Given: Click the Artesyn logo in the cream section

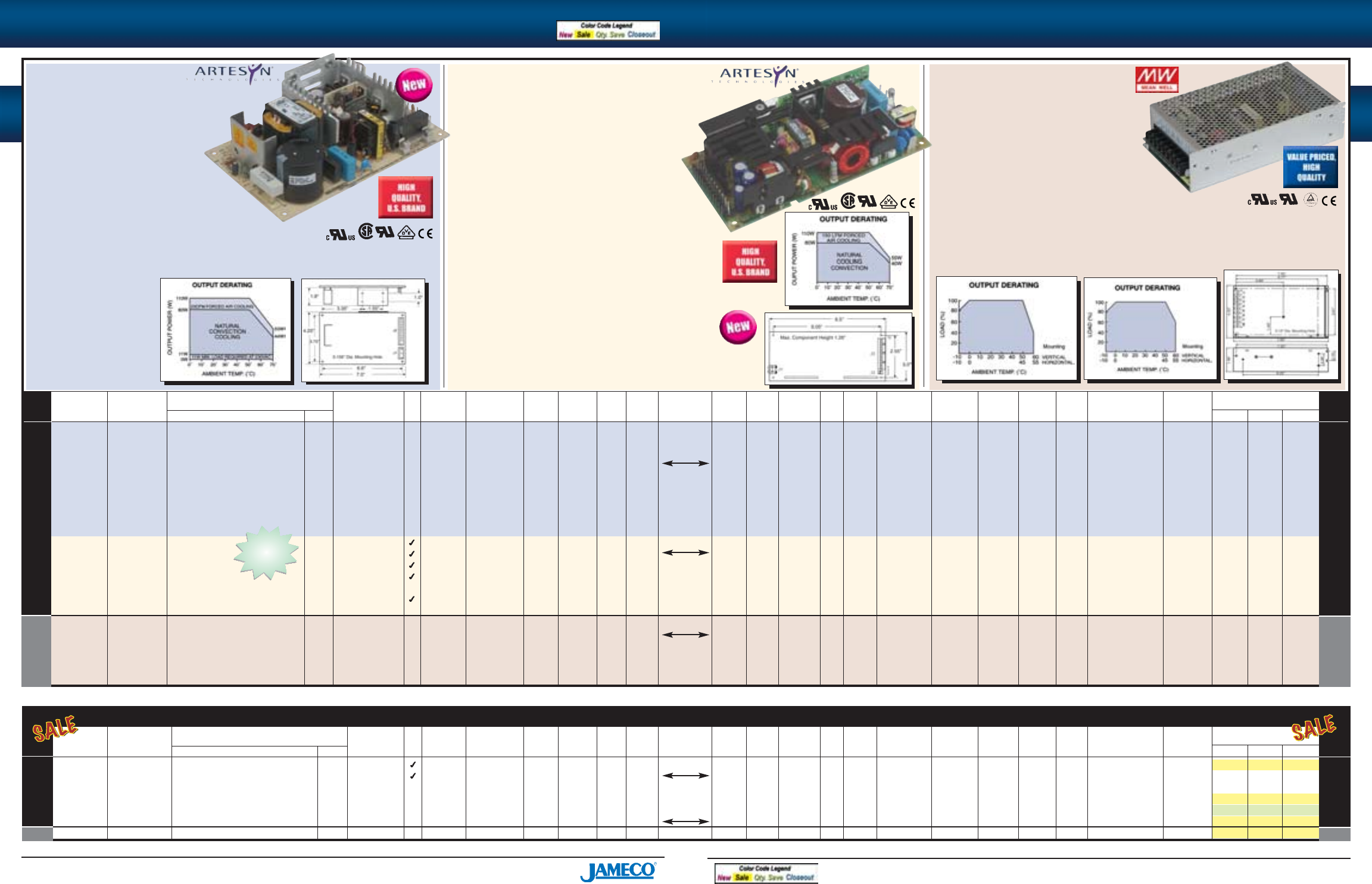Looking at the screenshot, I should [x=759, y=76].
